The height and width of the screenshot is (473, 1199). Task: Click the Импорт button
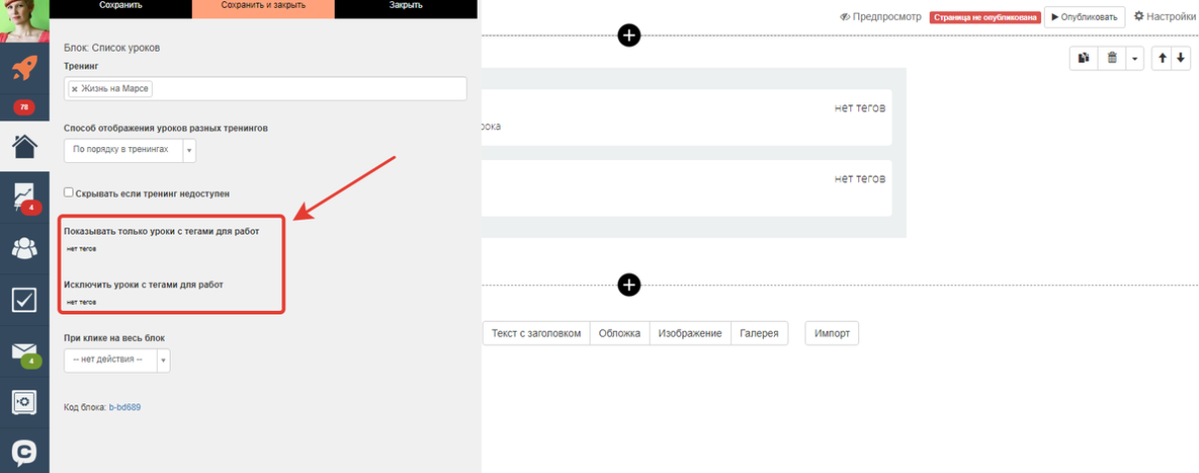[x=832, y=333]
